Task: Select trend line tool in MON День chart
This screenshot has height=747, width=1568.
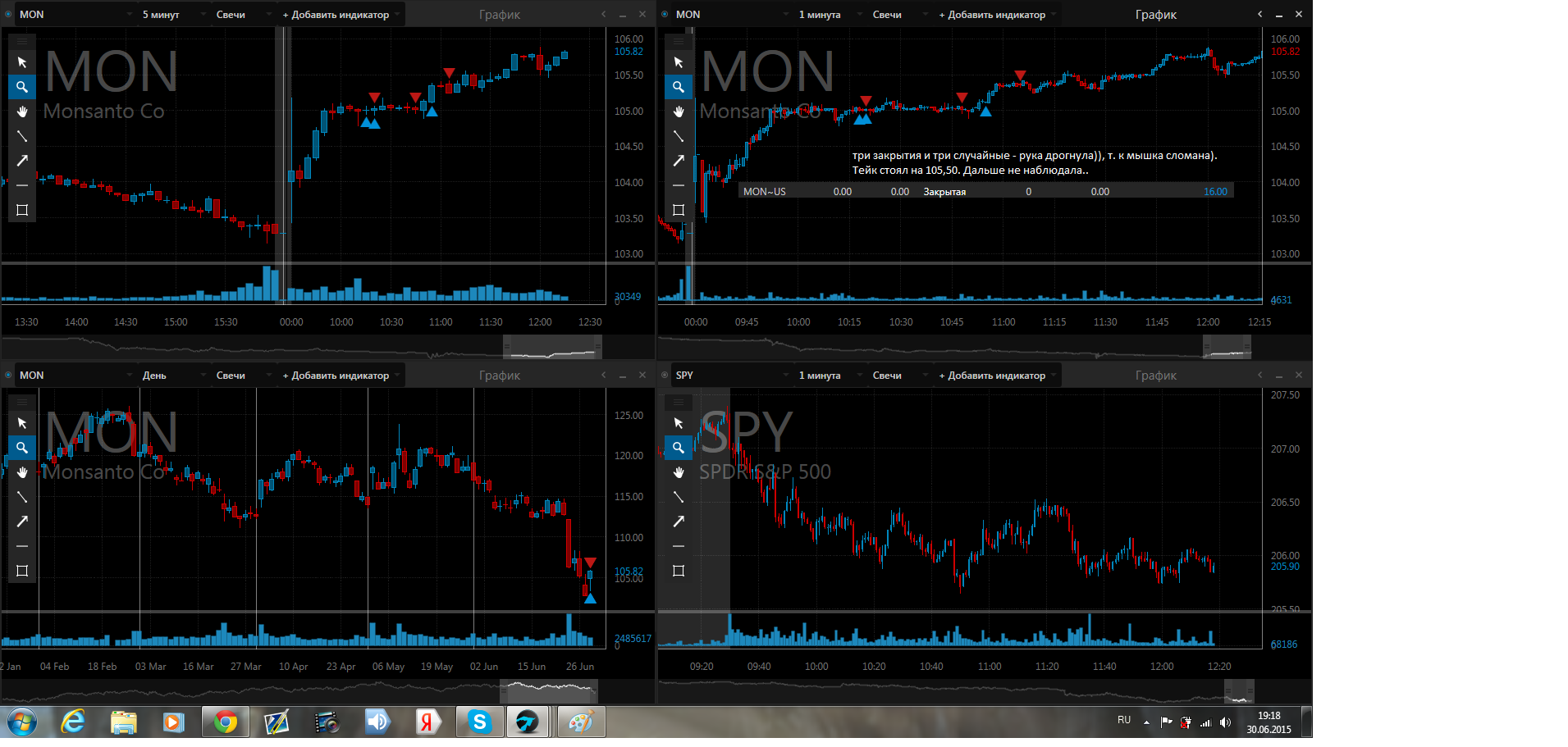Action: click(x=22, y=497)
